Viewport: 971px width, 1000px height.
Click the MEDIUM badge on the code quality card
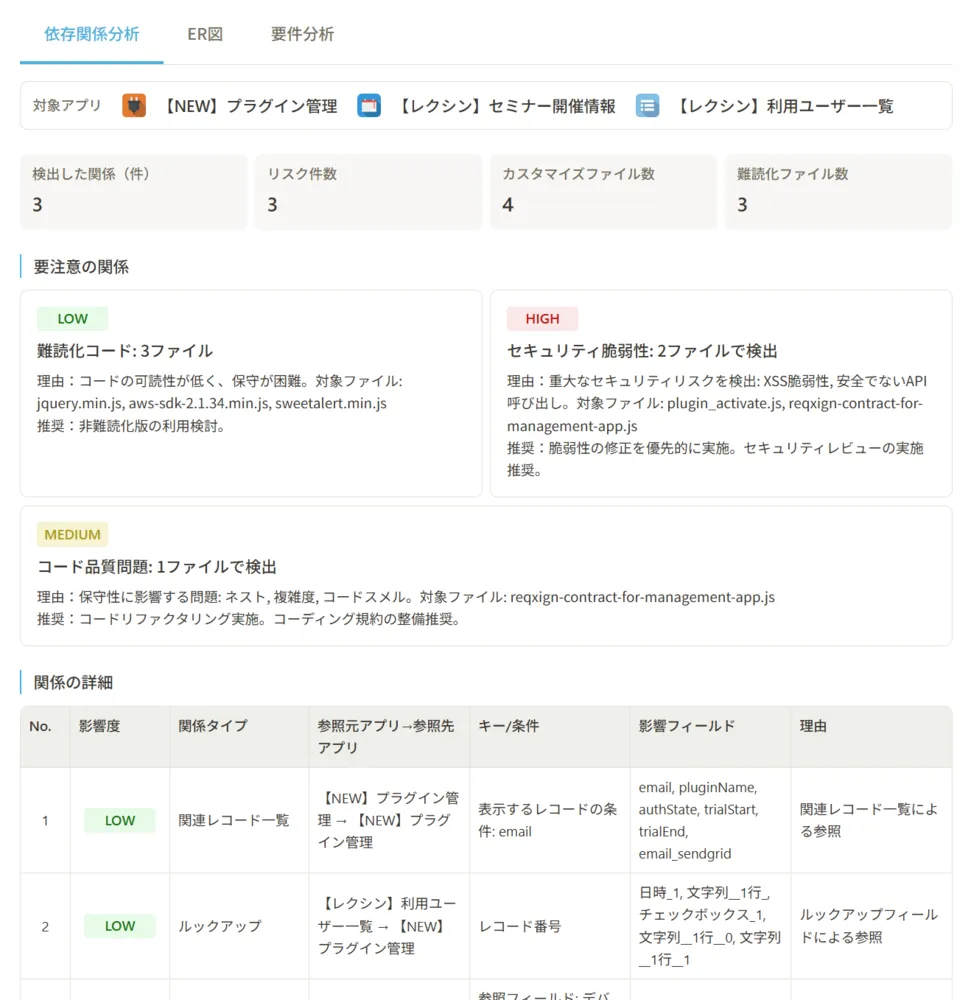[x=71, y=534]
